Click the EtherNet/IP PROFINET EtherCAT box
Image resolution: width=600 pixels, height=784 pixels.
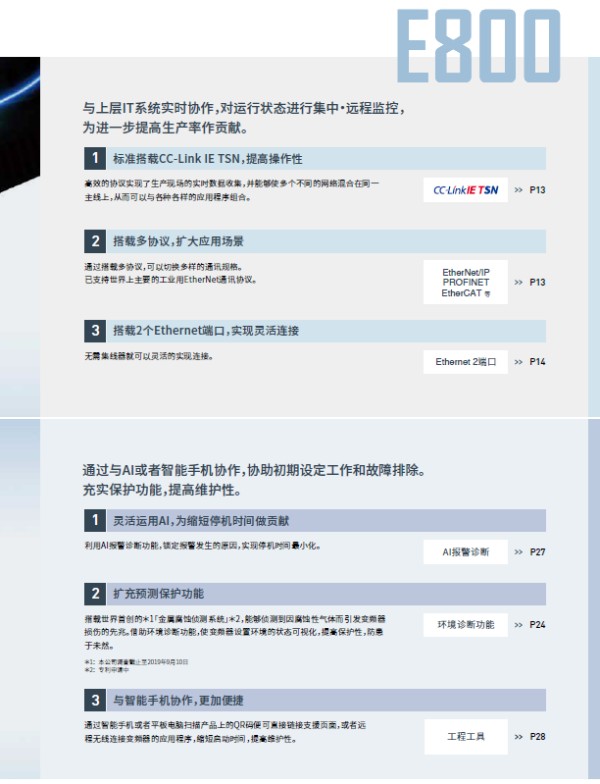(465, 282)
